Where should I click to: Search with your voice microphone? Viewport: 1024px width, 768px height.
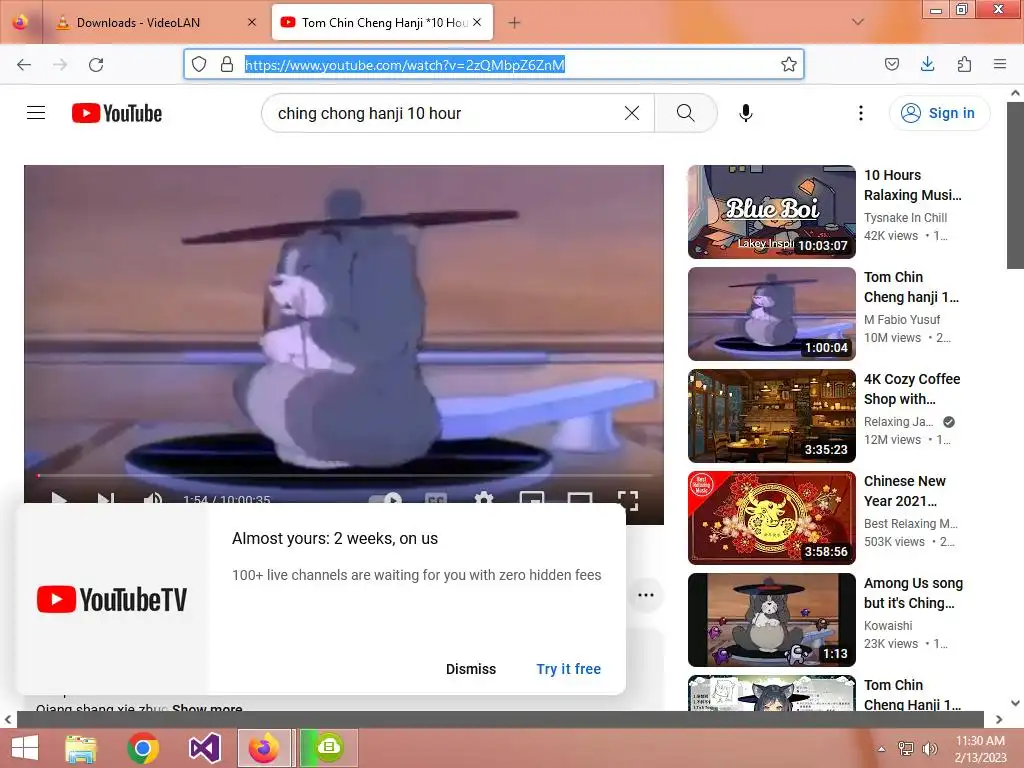(746, 113)
